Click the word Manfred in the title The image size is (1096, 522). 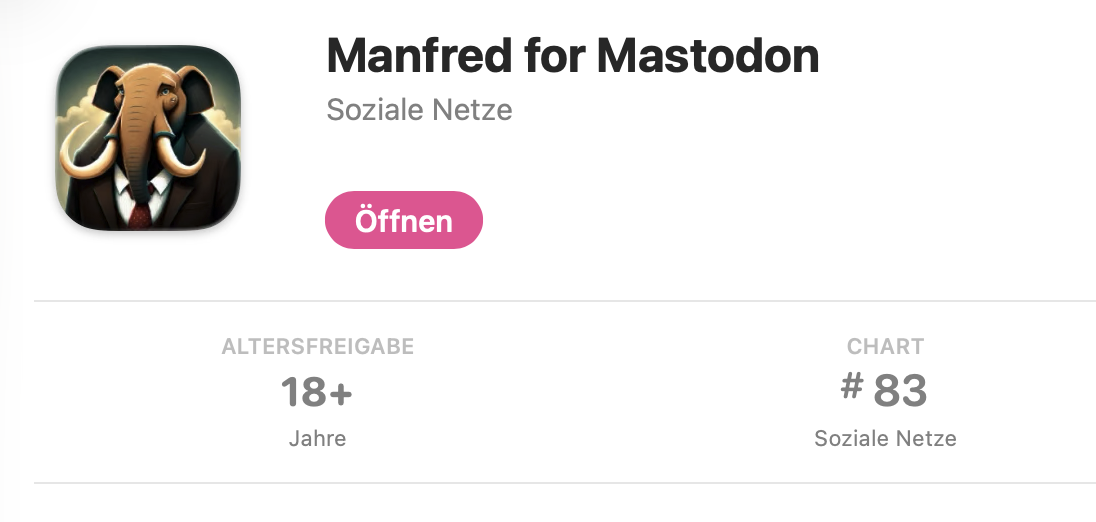(419, 56)
